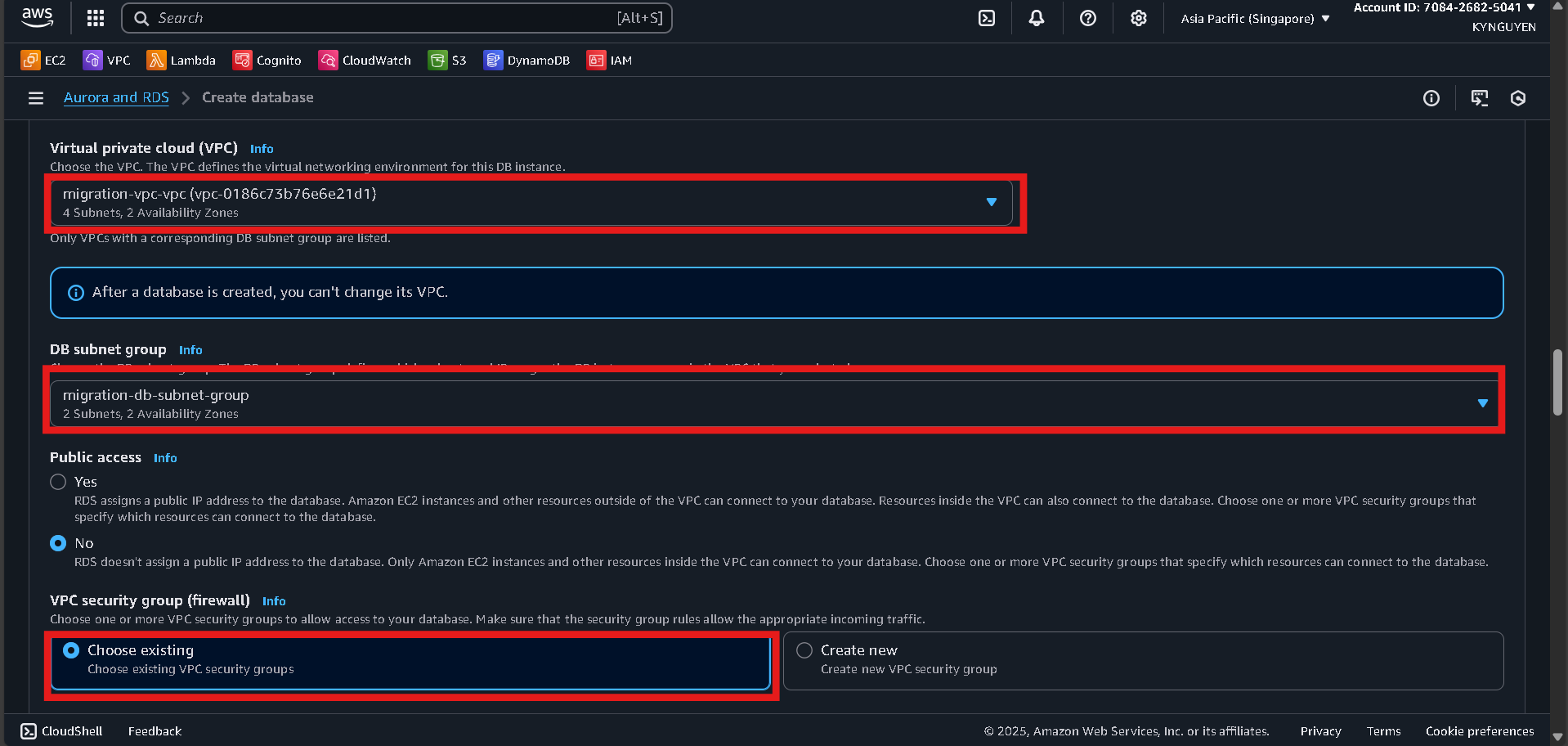Click the page vertical scrollbar thumb

[1557, 383]
